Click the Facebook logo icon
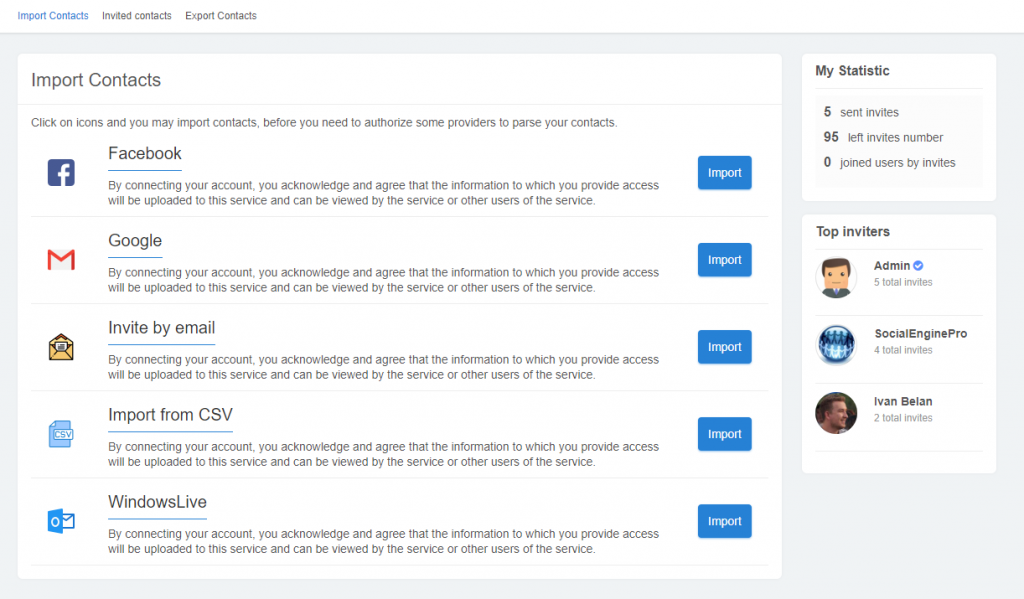 click(61, 173)
